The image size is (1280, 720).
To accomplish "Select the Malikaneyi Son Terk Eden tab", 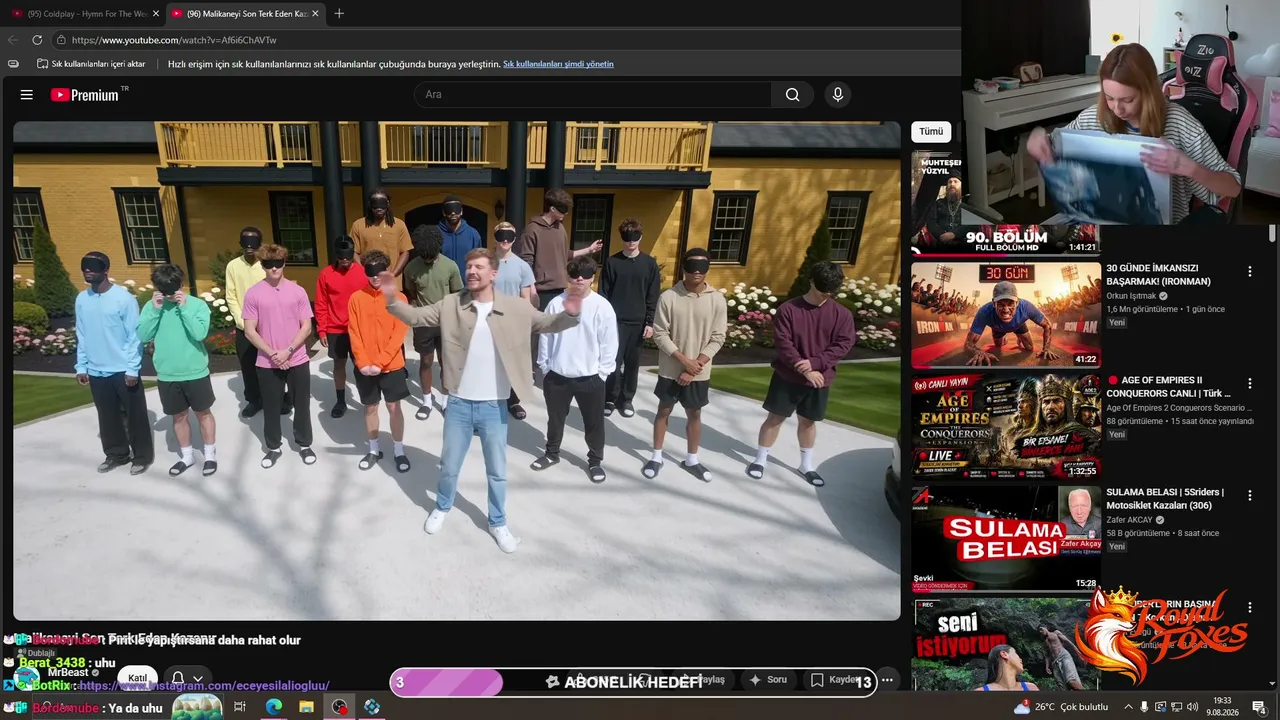I will coord(245,14).
